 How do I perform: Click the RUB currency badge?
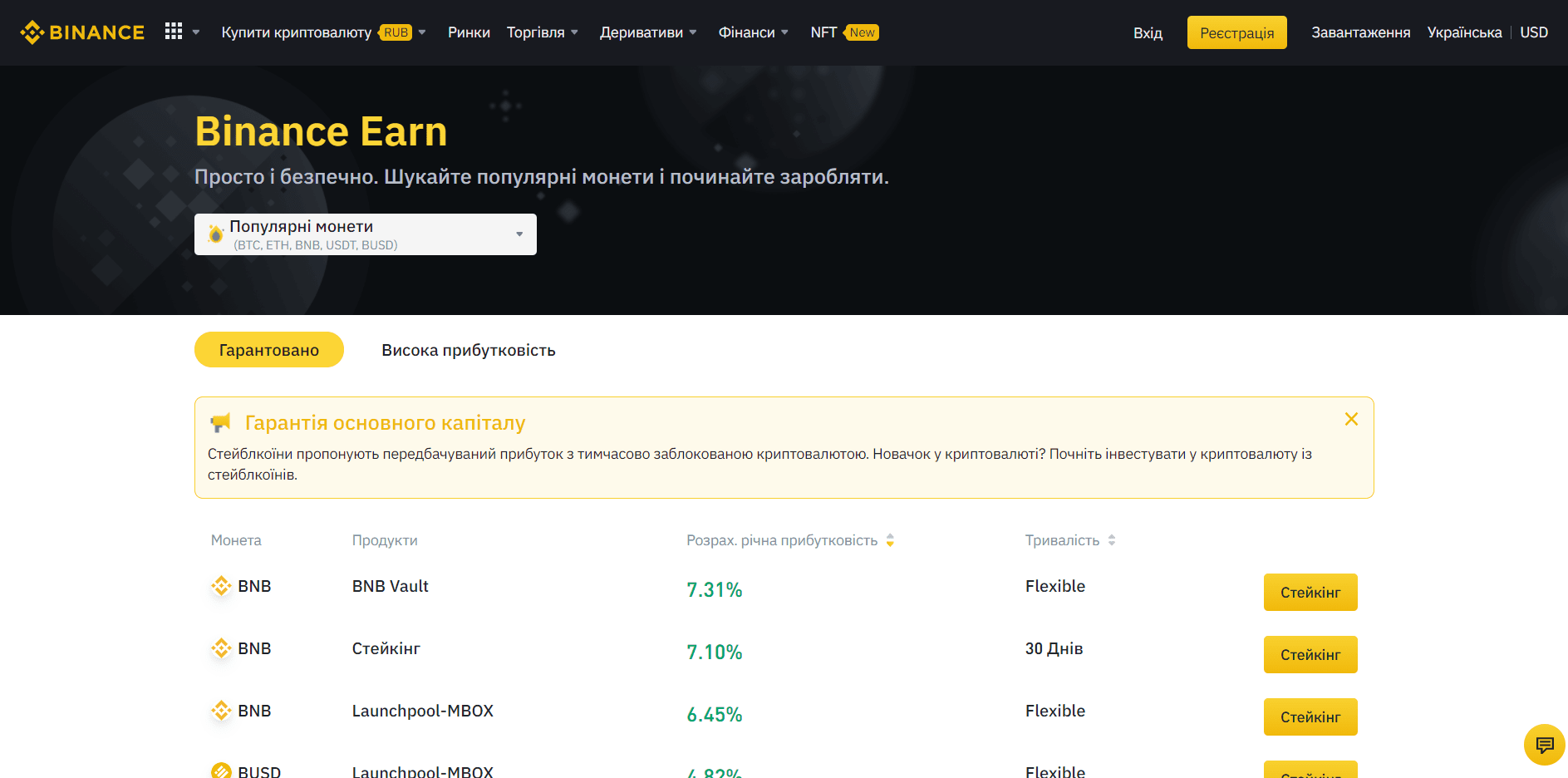tap(396, 32)
